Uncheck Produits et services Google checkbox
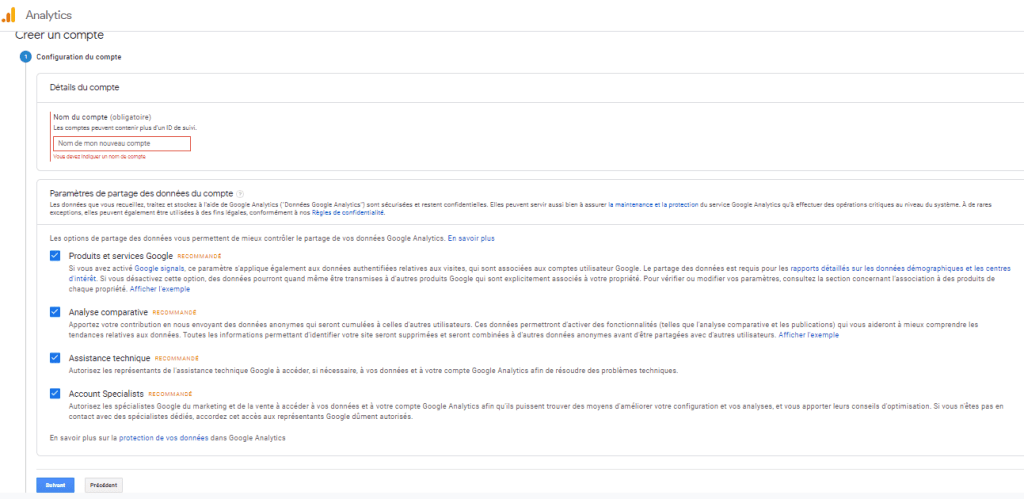Image resolution: width=1024 pixels, height=499 pixels. [x=55, y=256]
